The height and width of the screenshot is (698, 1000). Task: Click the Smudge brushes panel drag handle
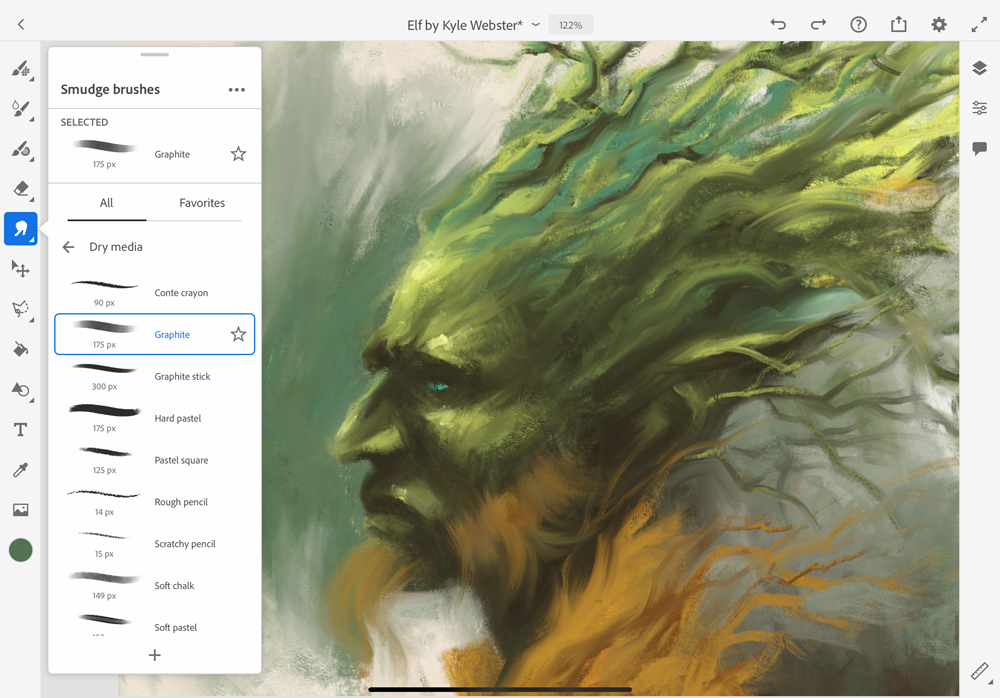154,55
